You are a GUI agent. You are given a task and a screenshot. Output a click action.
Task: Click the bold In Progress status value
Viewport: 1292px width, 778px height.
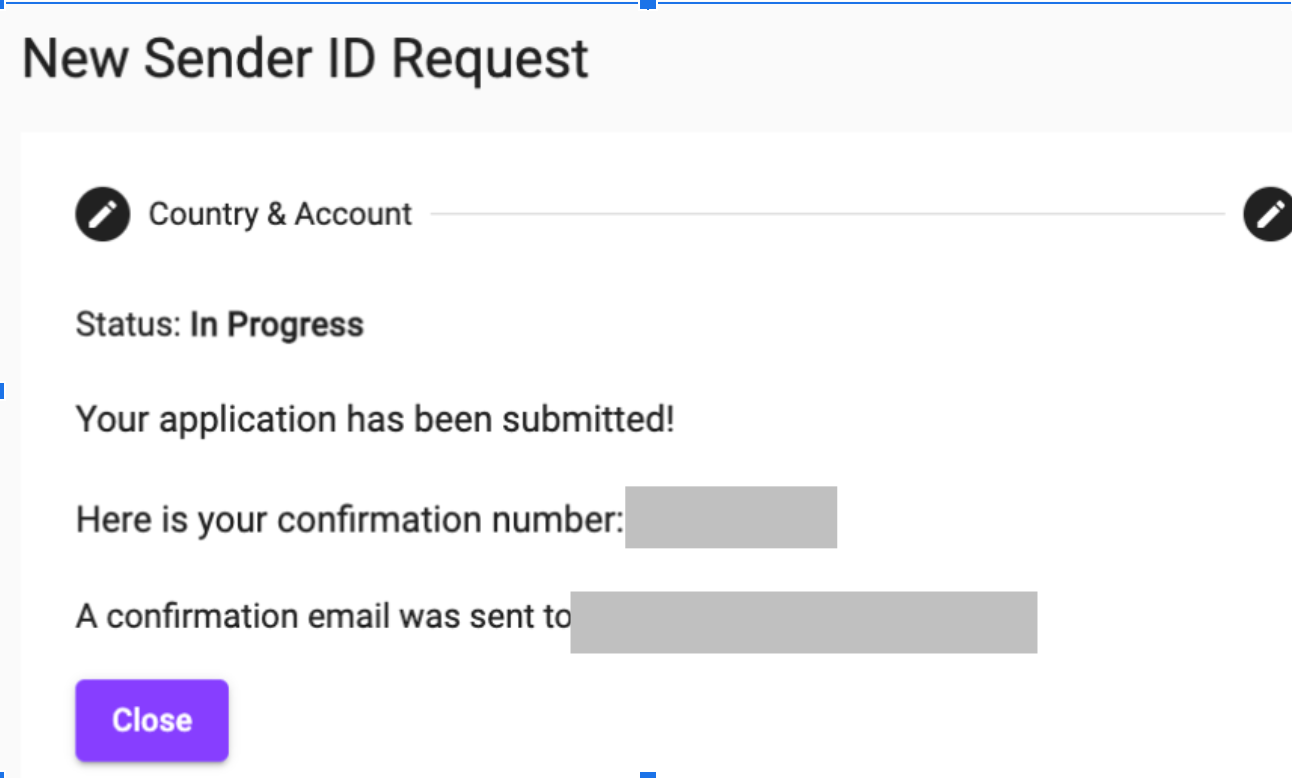click(x=277, y=325)
